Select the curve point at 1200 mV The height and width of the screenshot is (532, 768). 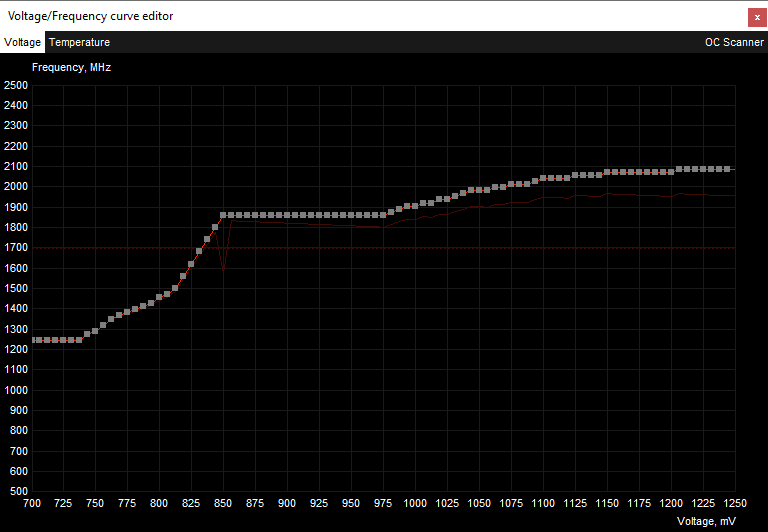pos(671,172)
